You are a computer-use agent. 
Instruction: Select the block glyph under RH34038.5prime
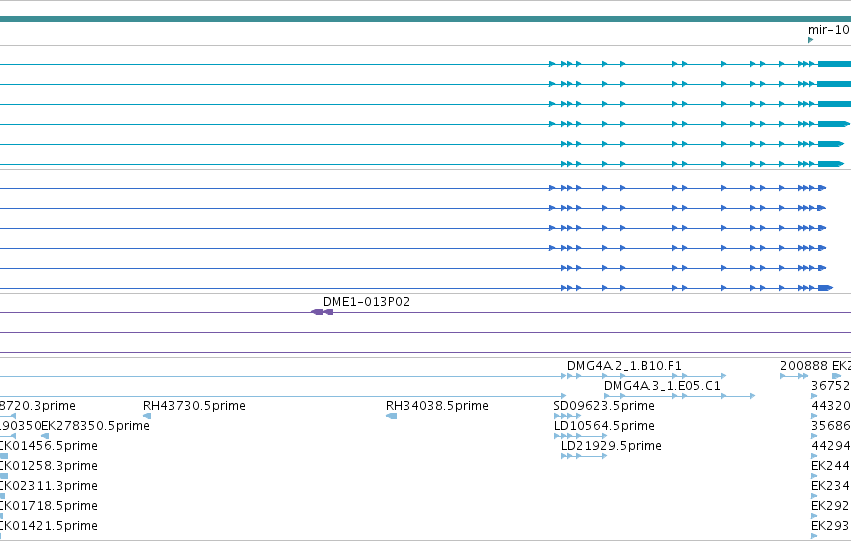coord(391,416)
